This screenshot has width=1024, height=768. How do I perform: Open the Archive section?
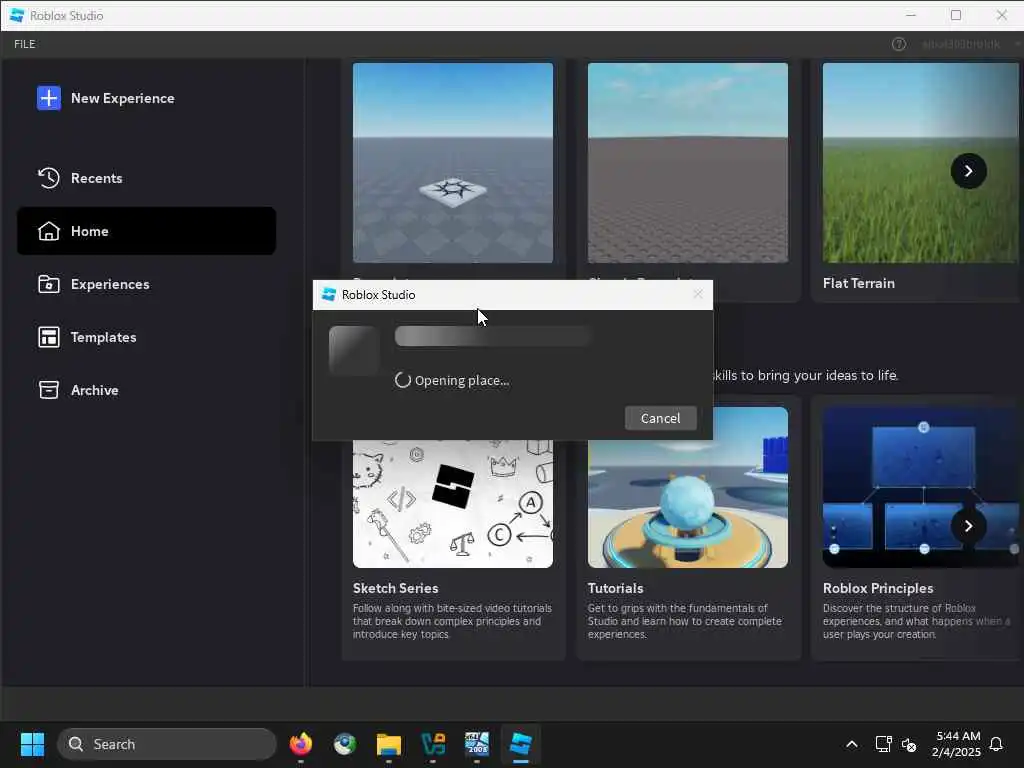146,390
